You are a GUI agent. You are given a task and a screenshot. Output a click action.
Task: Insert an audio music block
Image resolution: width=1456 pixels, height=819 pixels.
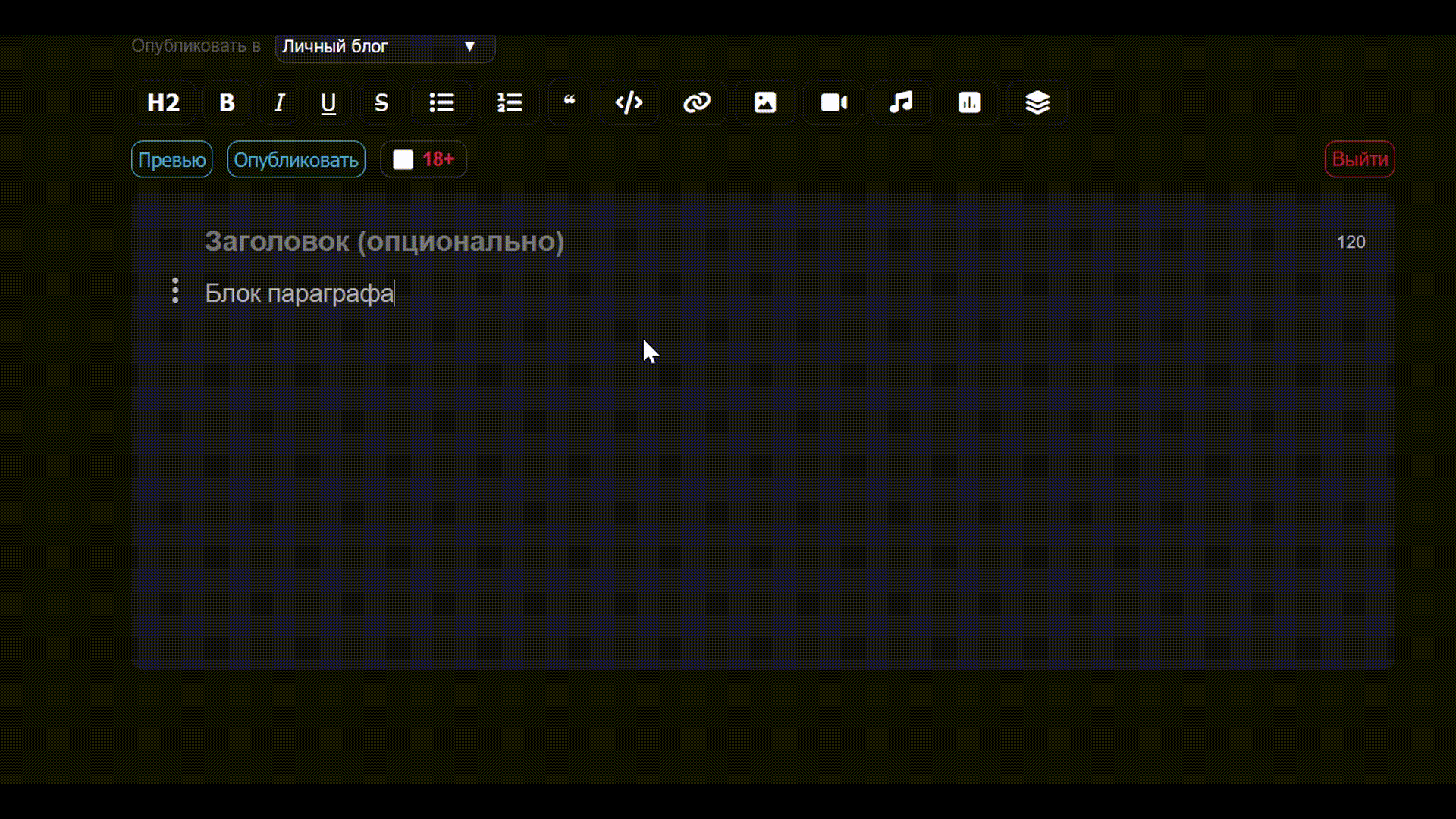[x=901, y=103]
